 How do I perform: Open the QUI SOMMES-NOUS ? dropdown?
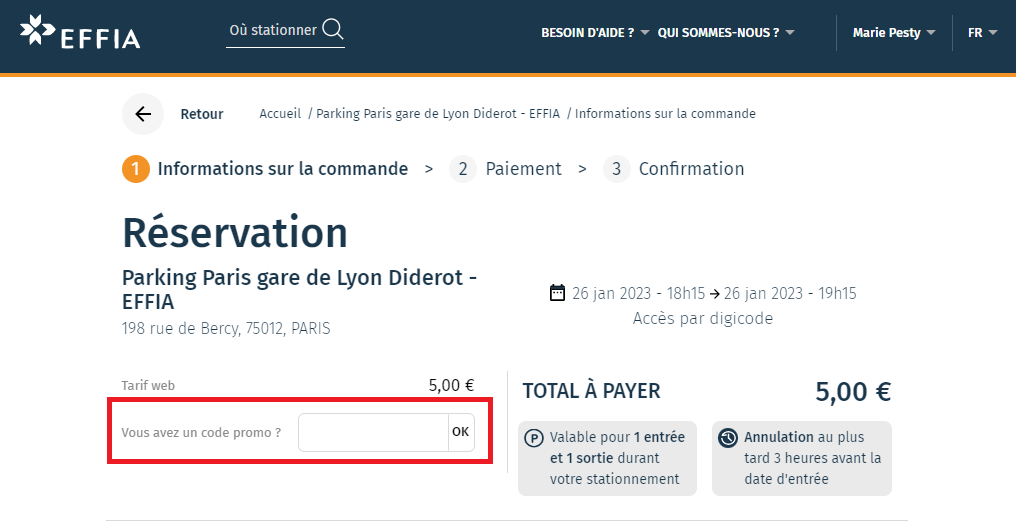click(x=726, y=33)
